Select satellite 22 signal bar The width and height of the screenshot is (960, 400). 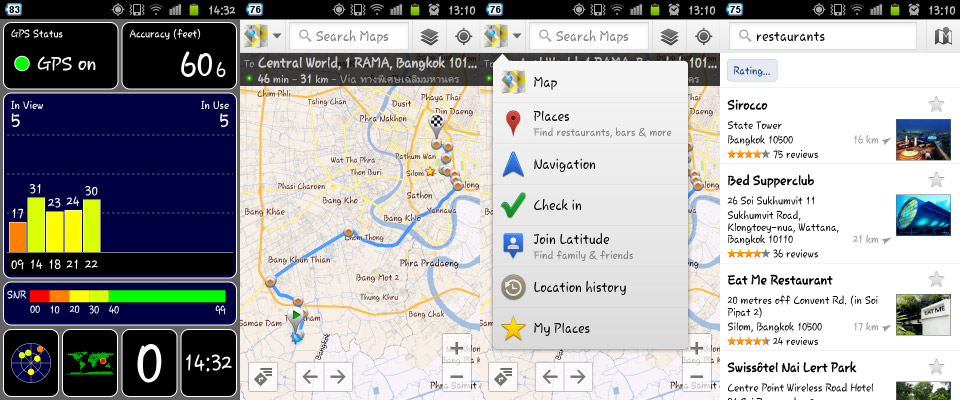pyautogui.click(x=92, y=225)
